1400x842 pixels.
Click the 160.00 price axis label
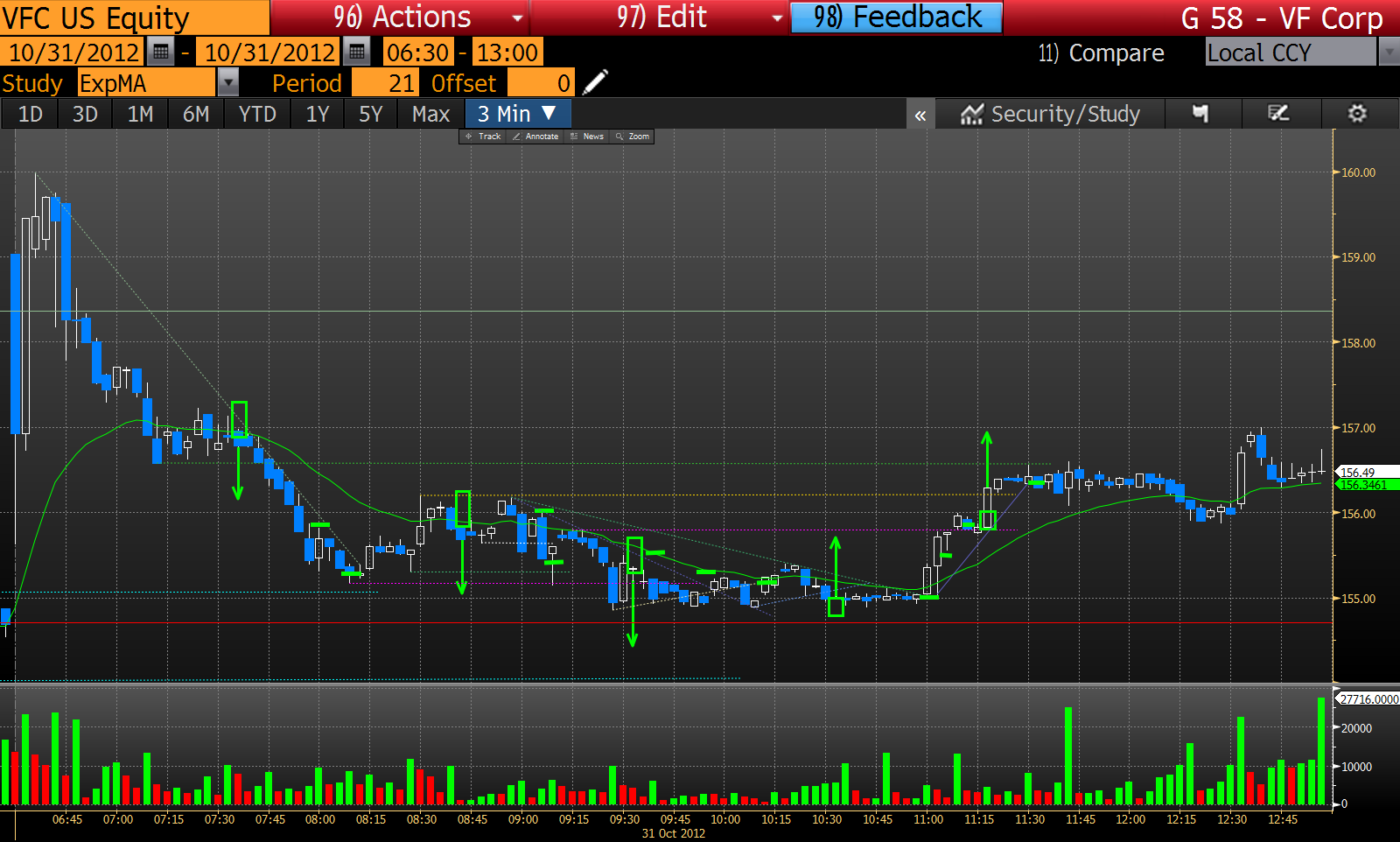coord(1358,172)
